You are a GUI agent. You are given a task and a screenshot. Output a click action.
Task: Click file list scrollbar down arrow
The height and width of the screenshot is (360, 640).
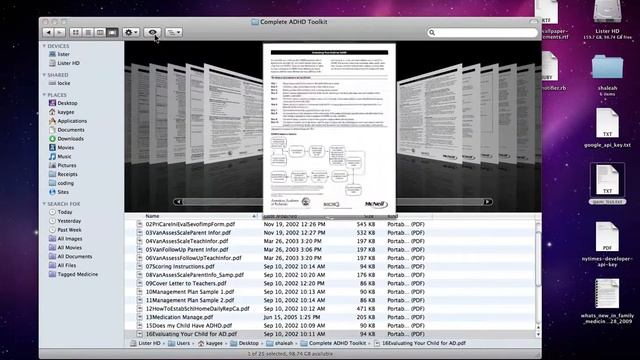coord(538,334)
